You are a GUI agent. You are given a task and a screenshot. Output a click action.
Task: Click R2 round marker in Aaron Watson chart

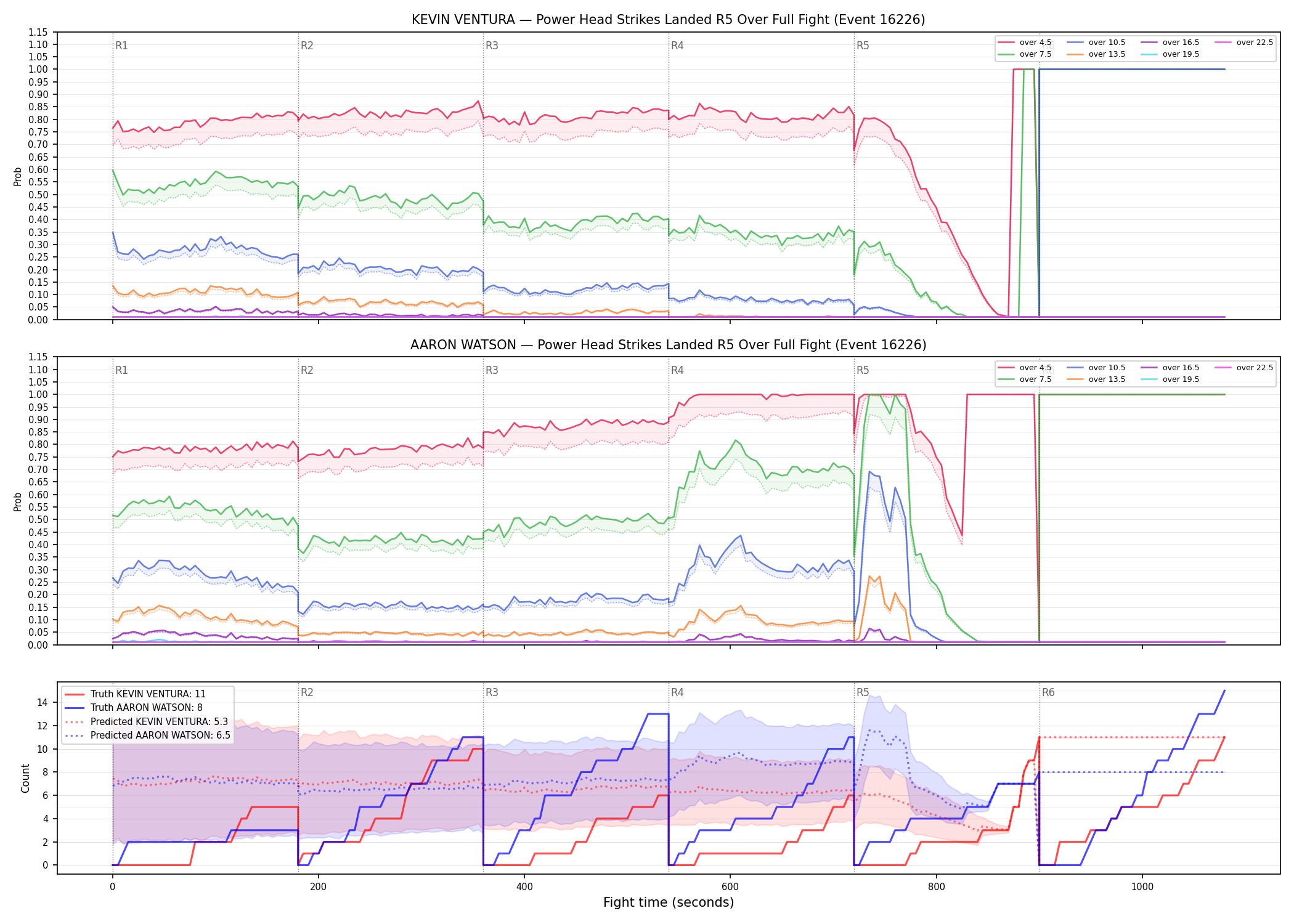click(x=307, y=370)
